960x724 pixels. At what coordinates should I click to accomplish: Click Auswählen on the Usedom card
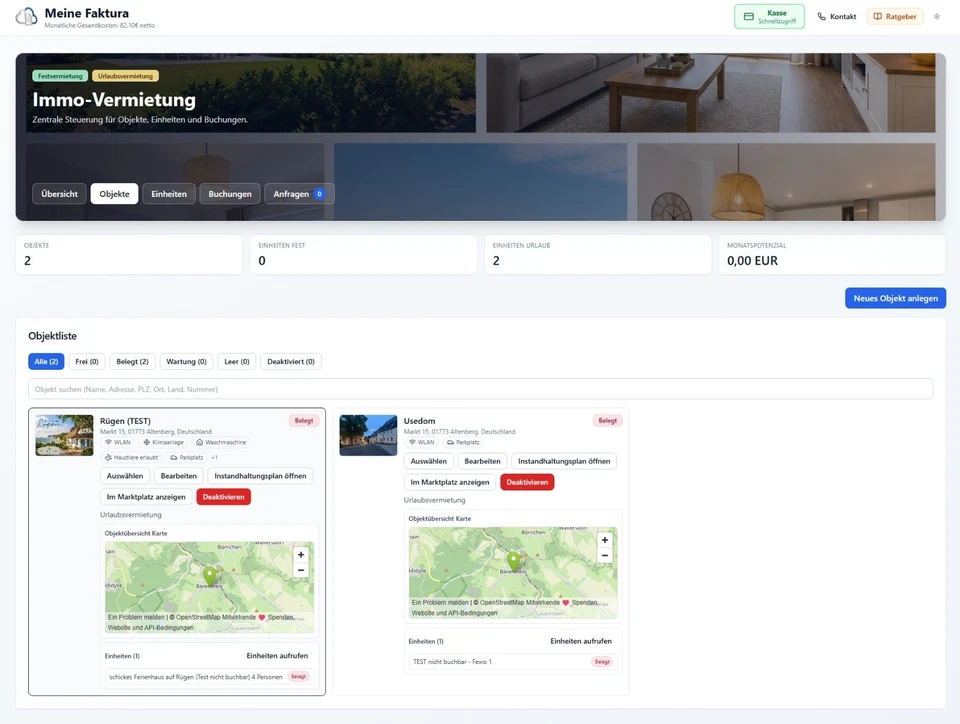[x=429, y=461]
